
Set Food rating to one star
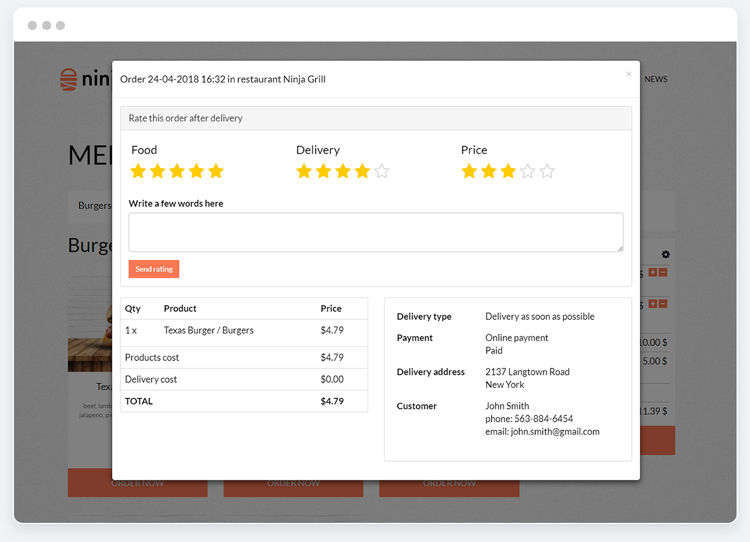coord(138,171)
